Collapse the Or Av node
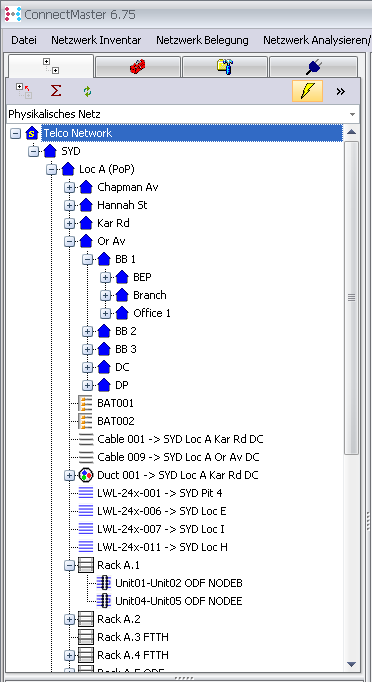This screenshot has height=682, width=372. (69, 241)
